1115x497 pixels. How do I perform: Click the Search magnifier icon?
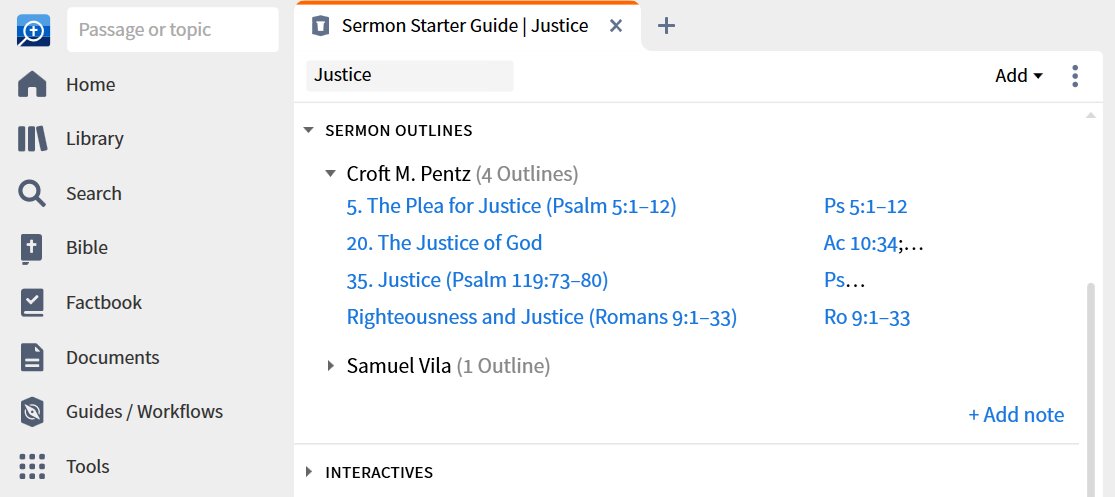click(x=32, y=193)
